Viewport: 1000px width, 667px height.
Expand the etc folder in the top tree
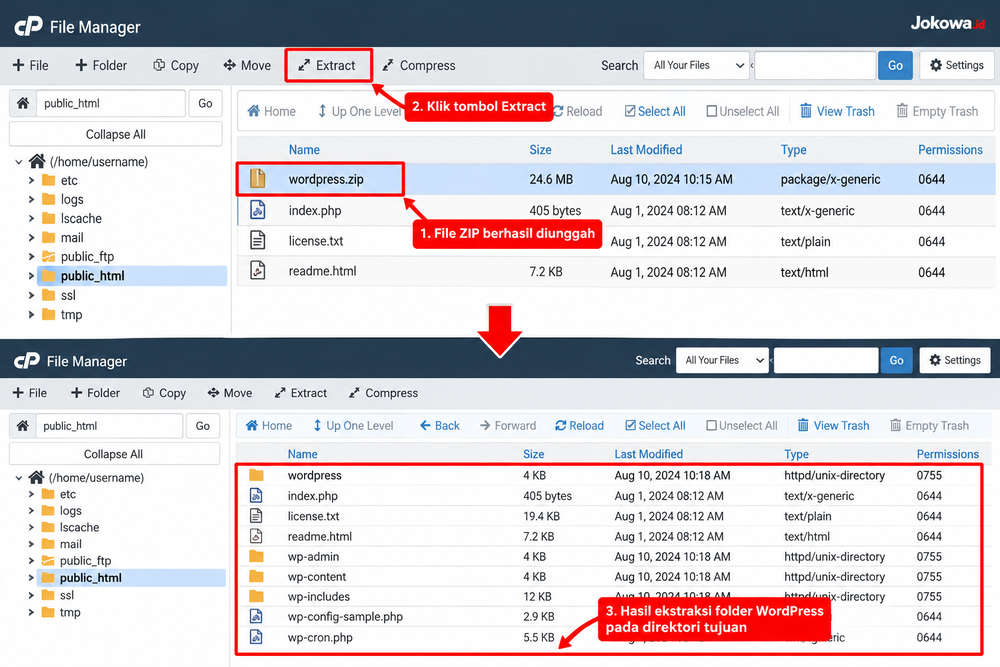tap(31, 180)
